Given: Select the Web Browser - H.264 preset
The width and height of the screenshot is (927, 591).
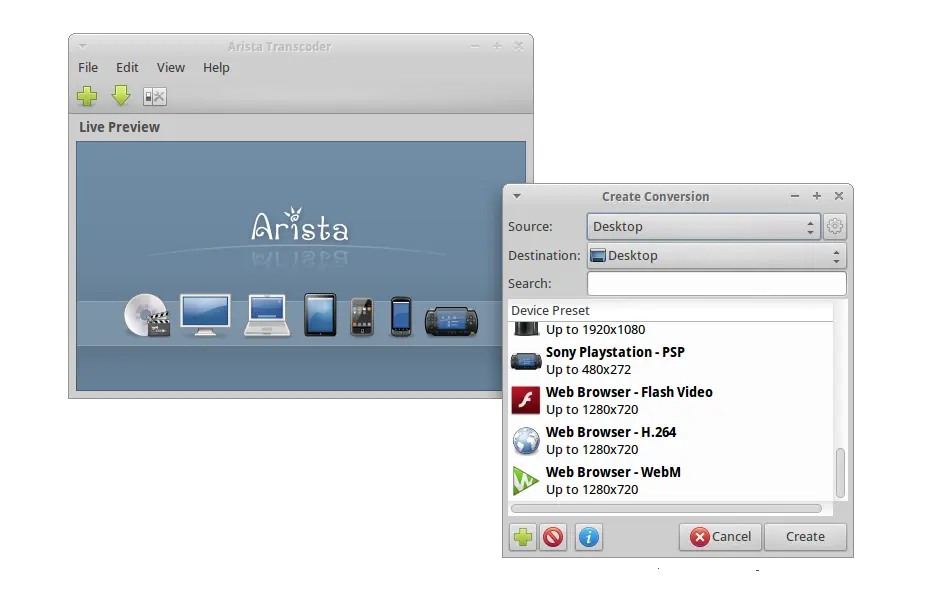Looking at the screenshot, I should [671, 441].
